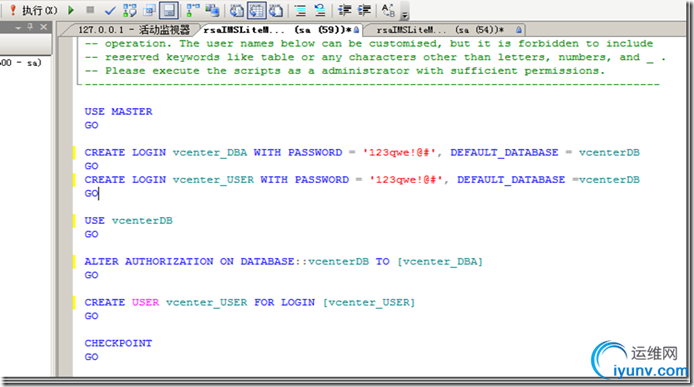This screenshot has height=387, width=694.
Task: Click the 'USE vcenterDB' line
Action: tap(128, 221)
